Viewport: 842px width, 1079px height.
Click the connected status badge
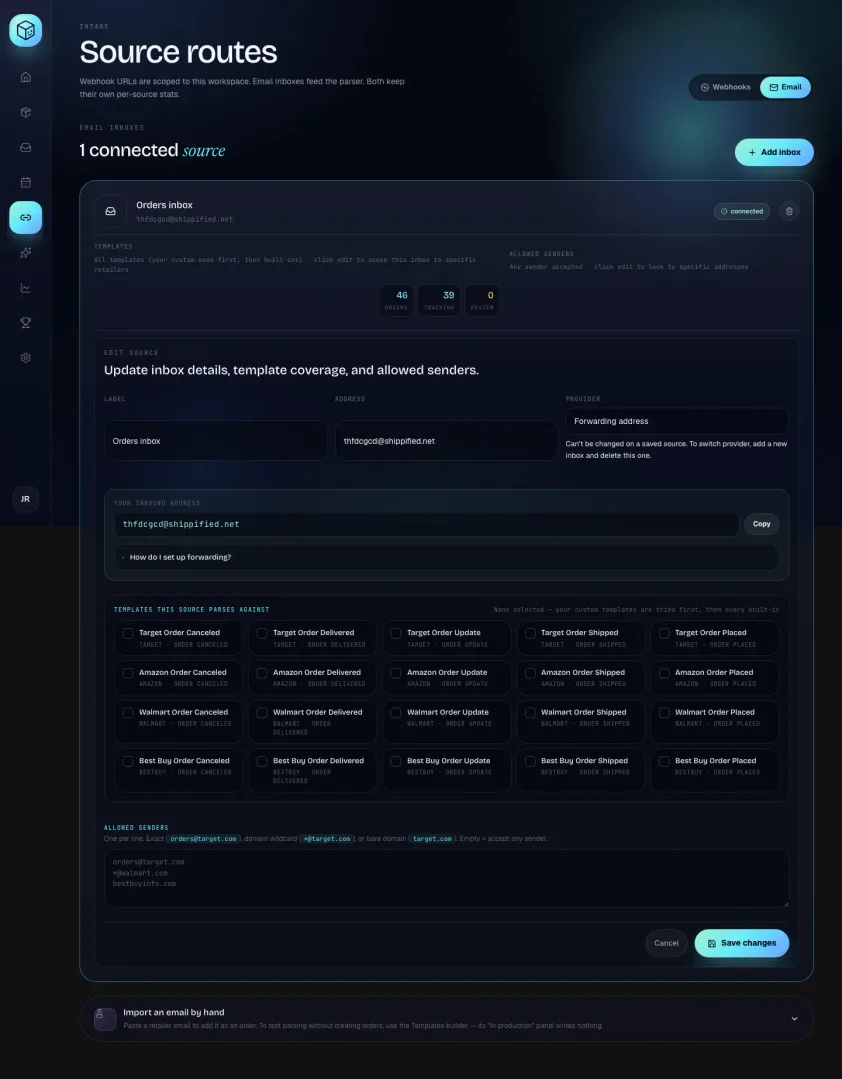click(x=742, y=211)
